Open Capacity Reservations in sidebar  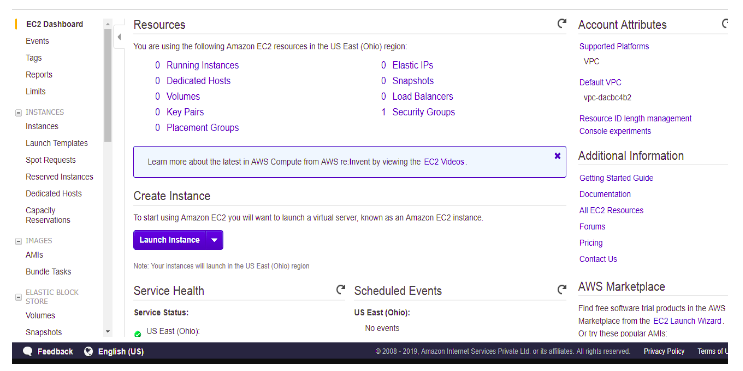48,215
